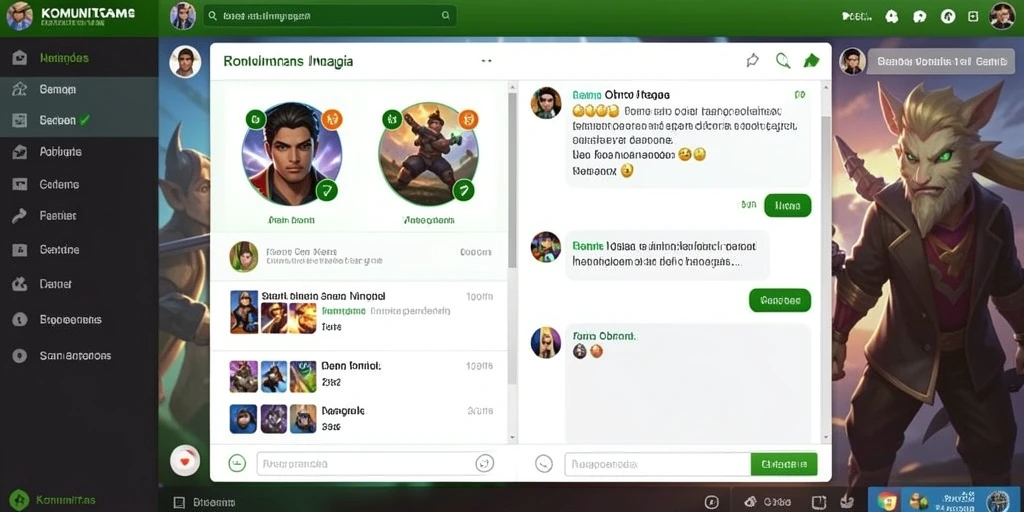Viewport: 1024px width, 512px height.
Task: Click the green top-left badge on the gunner hero
Action: [x=392, y=119]
